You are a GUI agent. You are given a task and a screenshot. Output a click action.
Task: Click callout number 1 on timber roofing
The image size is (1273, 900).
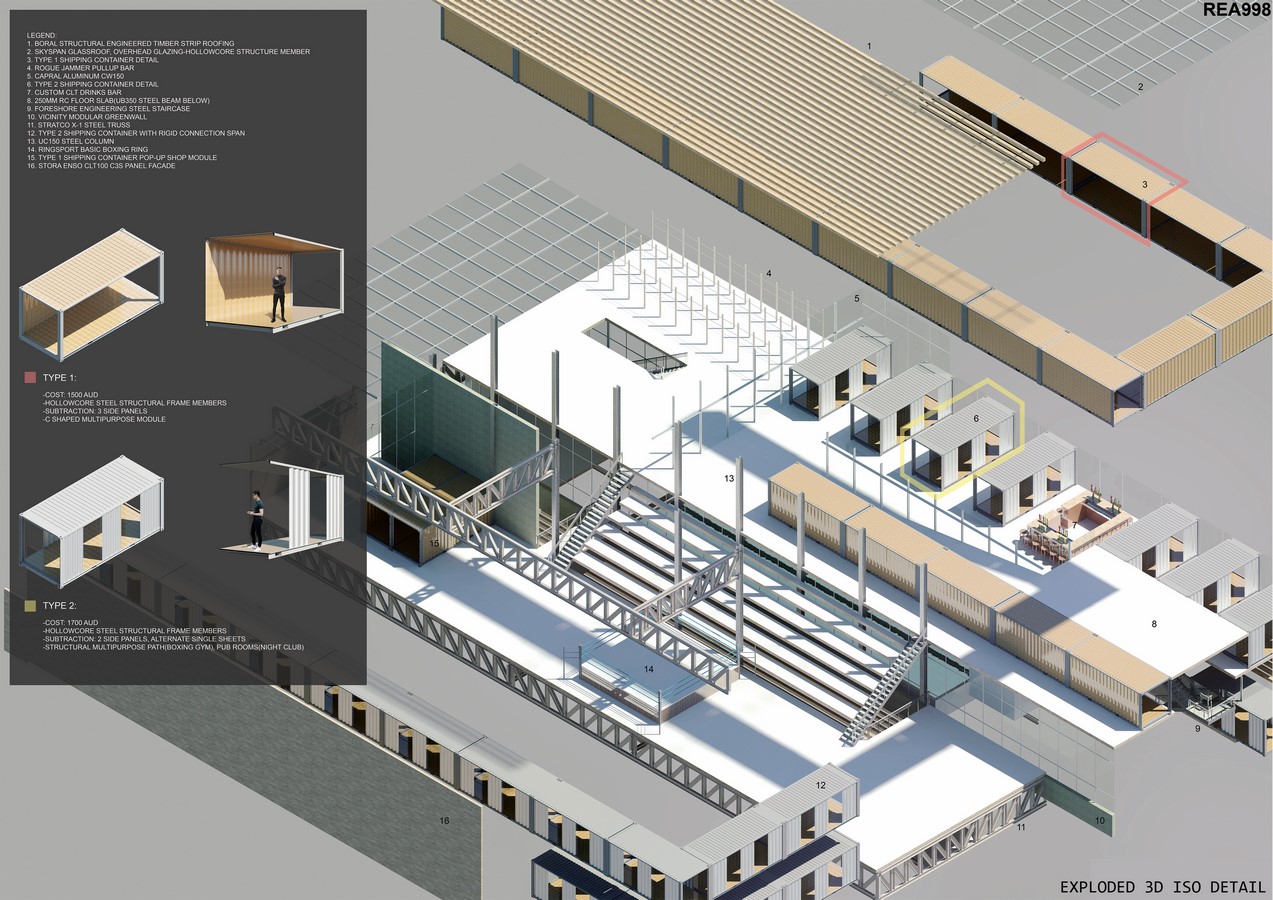[869, 47]
